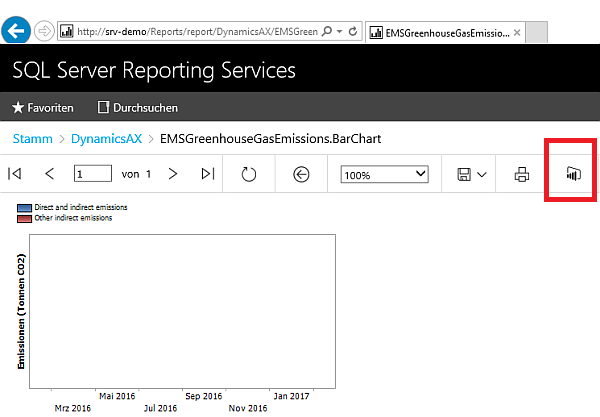The image size is (600, 417).
Task: Click the browser forward arrow button
Action: pyautogui.click(x=45, y=30)
